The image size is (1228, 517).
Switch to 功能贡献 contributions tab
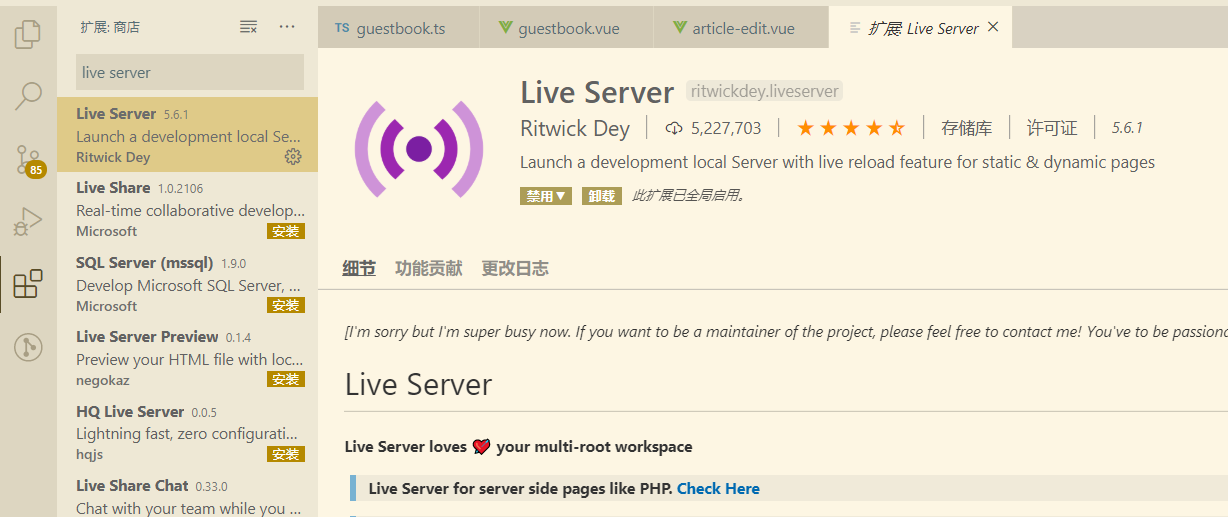tap(428, 268)
